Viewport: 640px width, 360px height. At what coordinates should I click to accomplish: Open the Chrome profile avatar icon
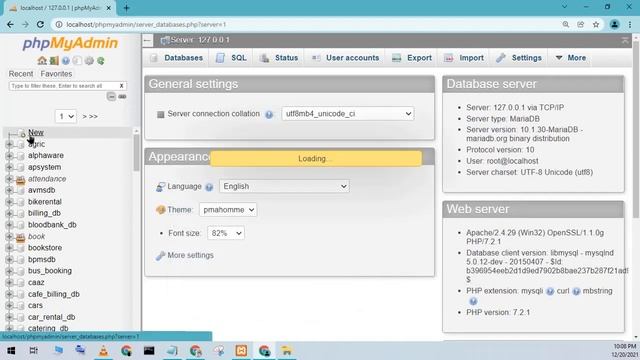[x=614, y=24]
